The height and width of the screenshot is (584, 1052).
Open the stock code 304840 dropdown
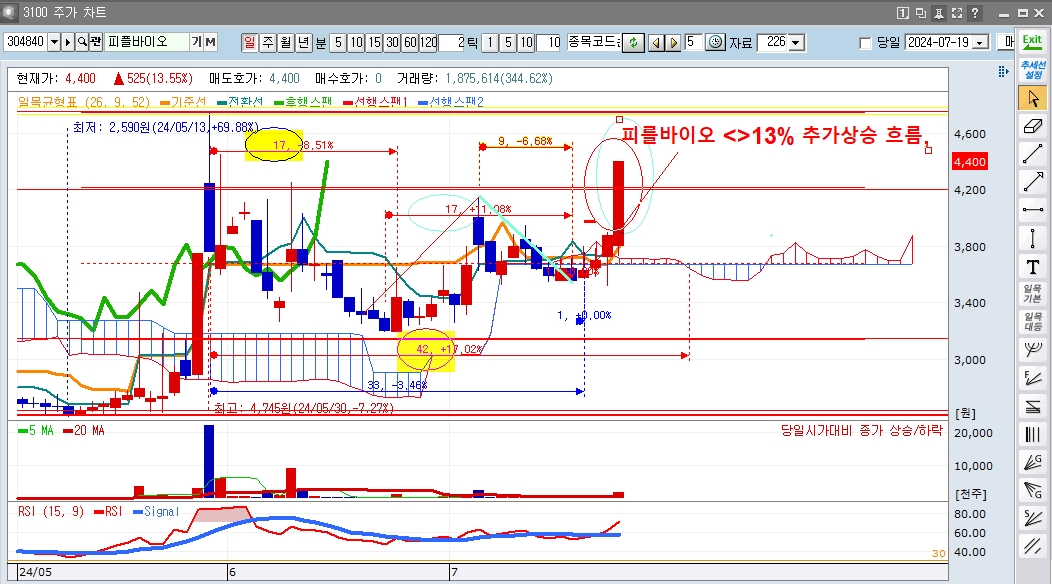pos(55,42)
